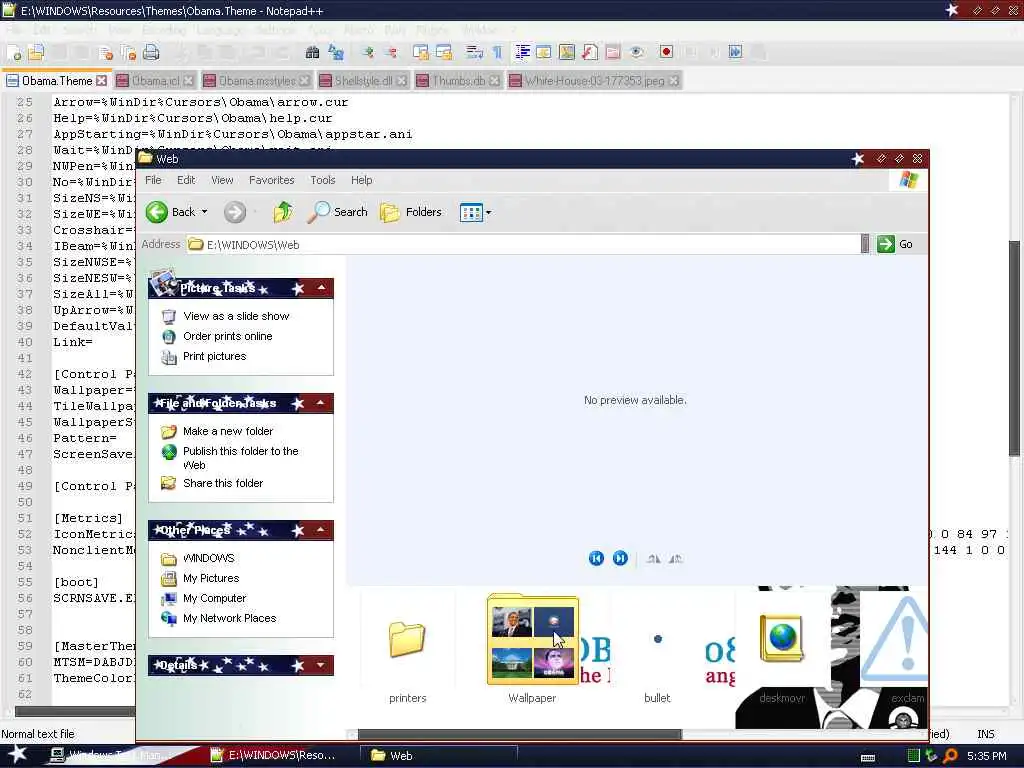1024x768 pixels.
Task: Expand the Details panel
Action: click(321, 665)
